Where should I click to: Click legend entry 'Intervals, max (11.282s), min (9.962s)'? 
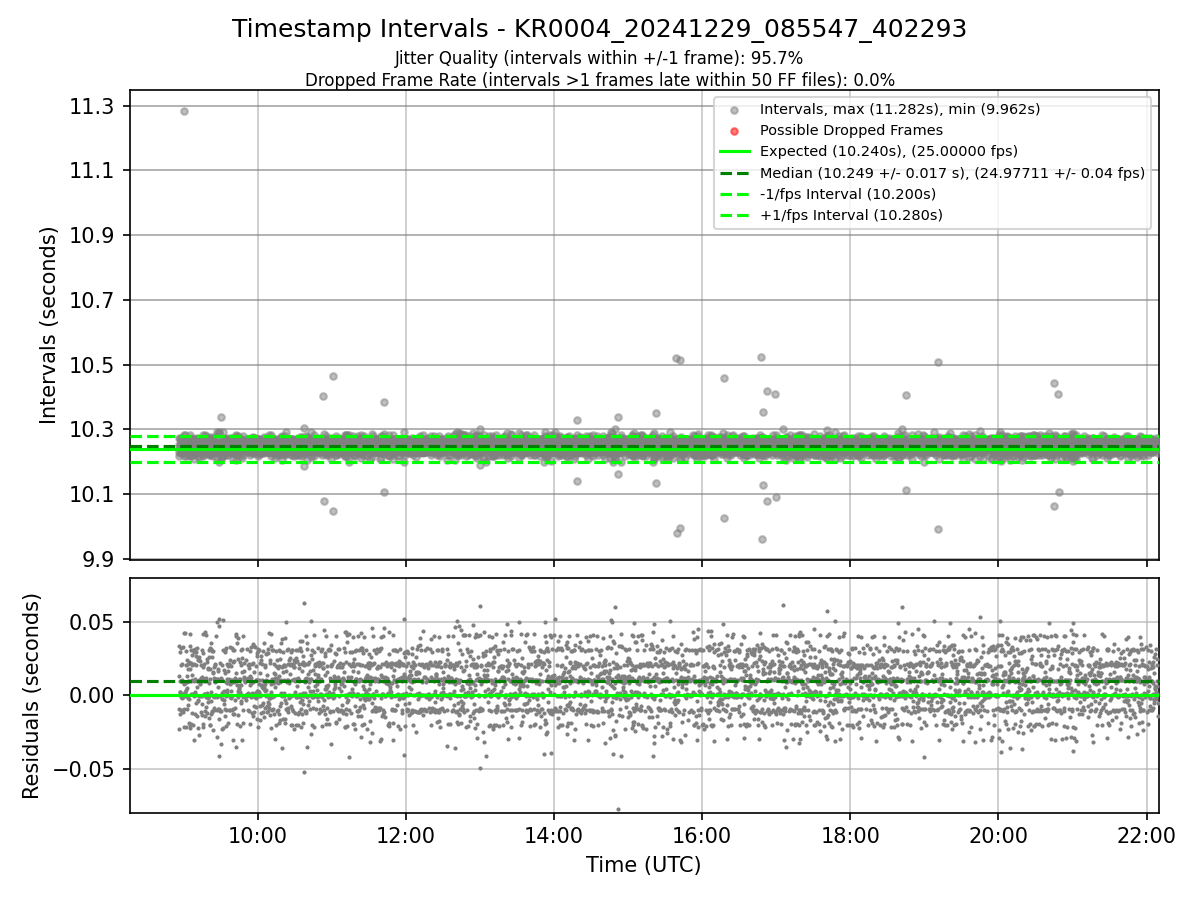click(x=900, y=109)
